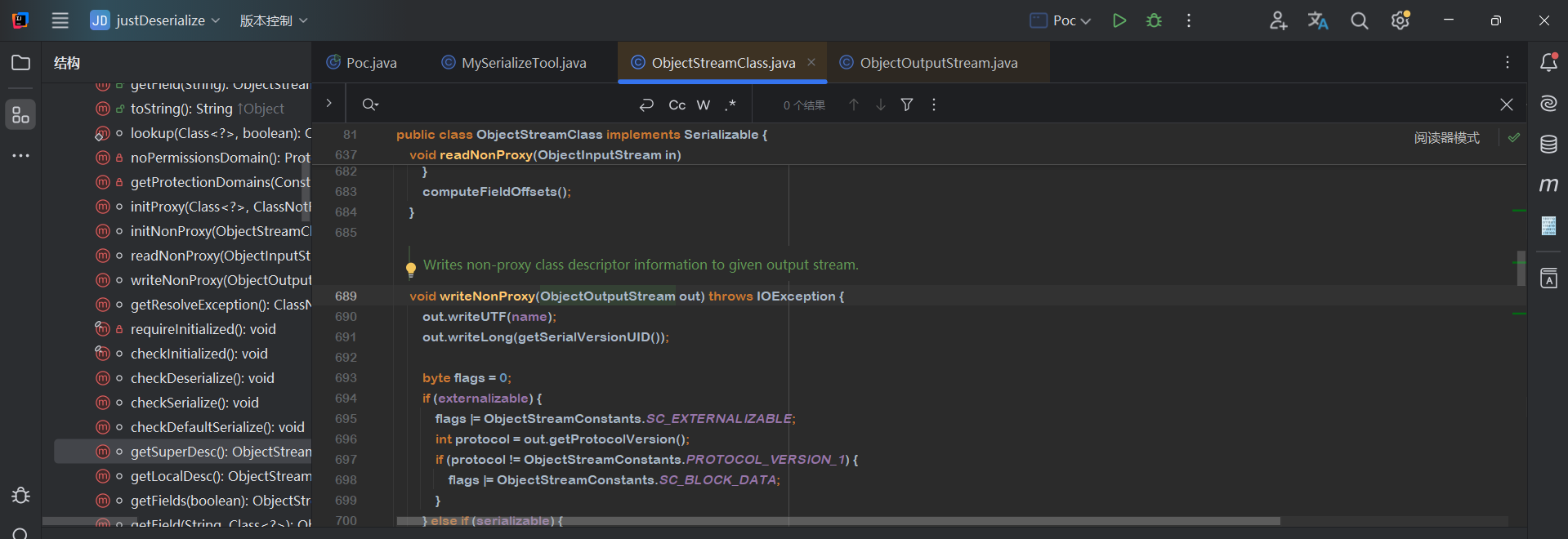The image size is (1568, 539).
Task: Jump to next search occurrence
Action: [881, 105]
